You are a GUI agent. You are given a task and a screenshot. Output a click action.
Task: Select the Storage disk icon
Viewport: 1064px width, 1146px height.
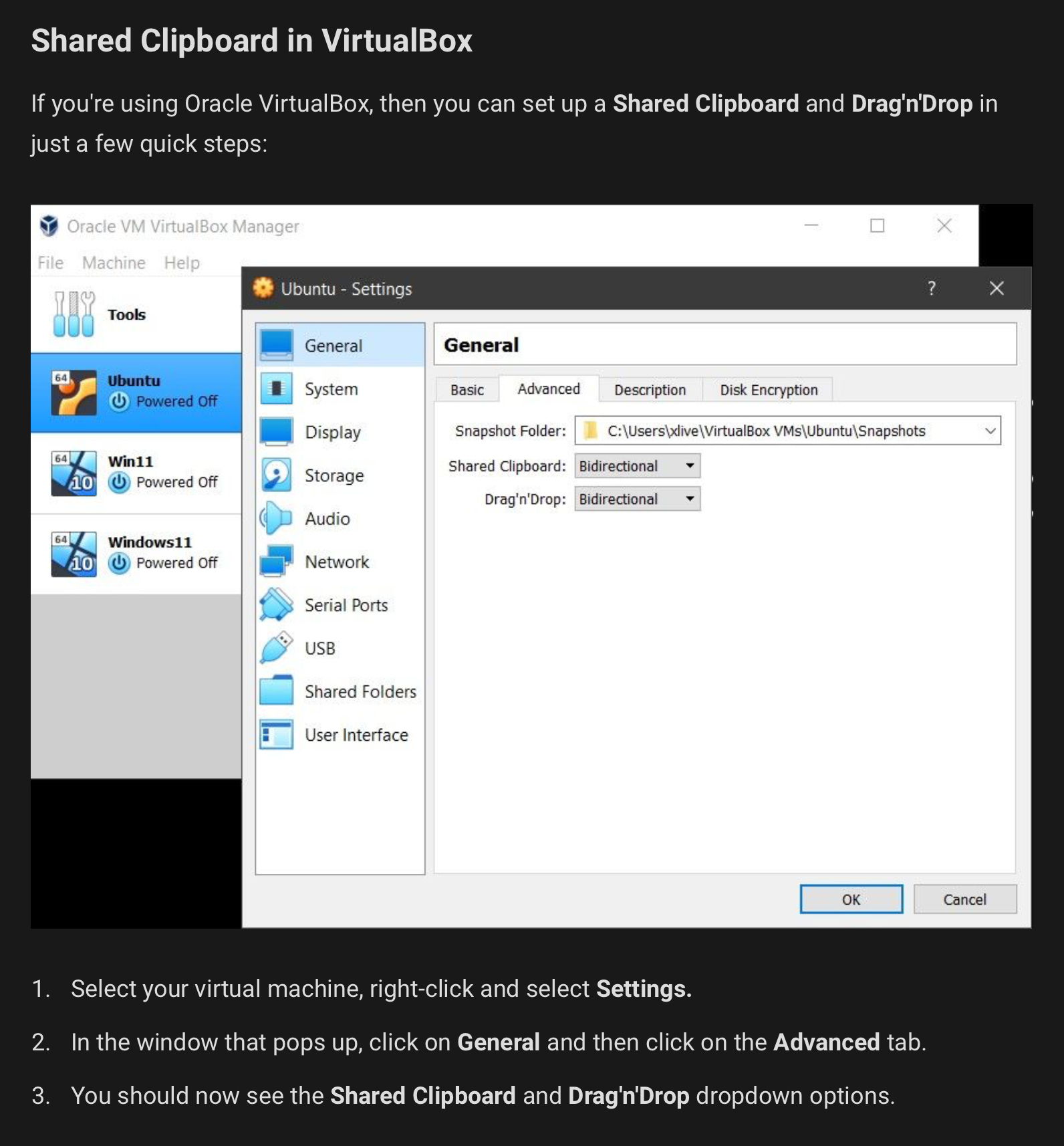pos(276,475)
